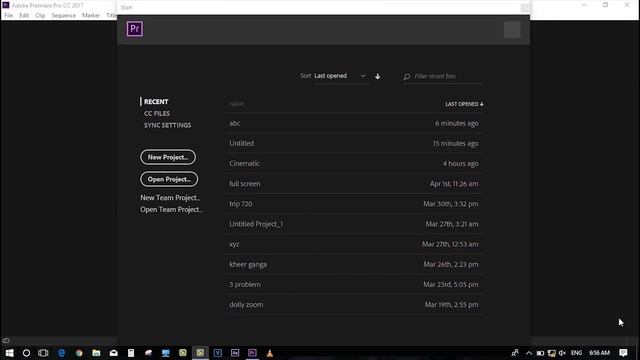640x360 pixels.
Task: Open recent project kheer ganga
Action: pos(353,264)
